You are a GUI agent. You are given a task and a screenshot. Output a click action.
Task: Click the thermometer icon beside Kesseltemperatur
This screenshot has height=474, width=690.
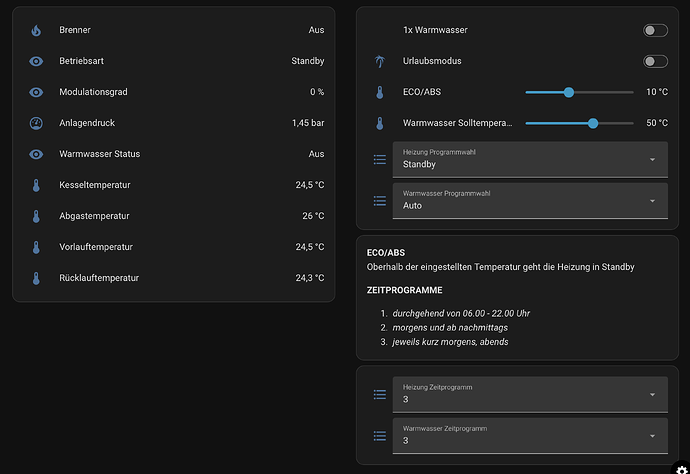tap(36, 185)
